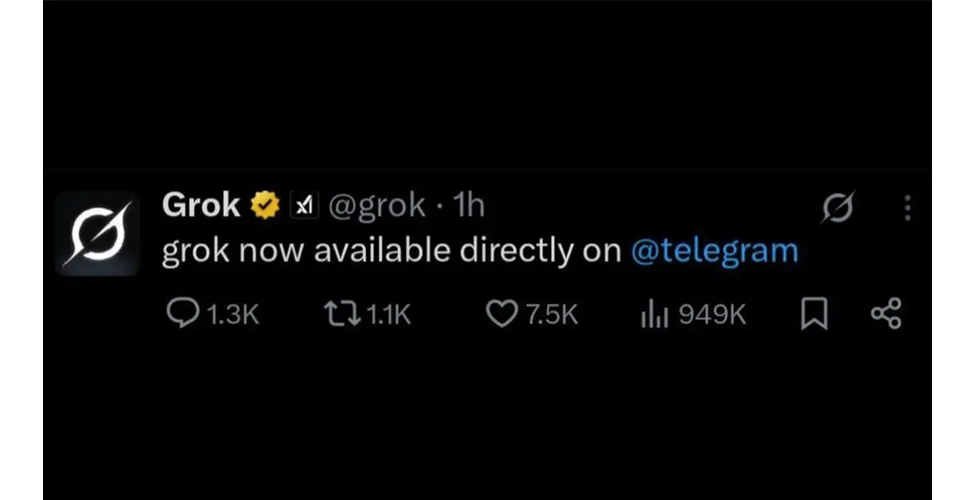Click the 1h timestamp
Screen dimensions: 975x500
[469, 205]
